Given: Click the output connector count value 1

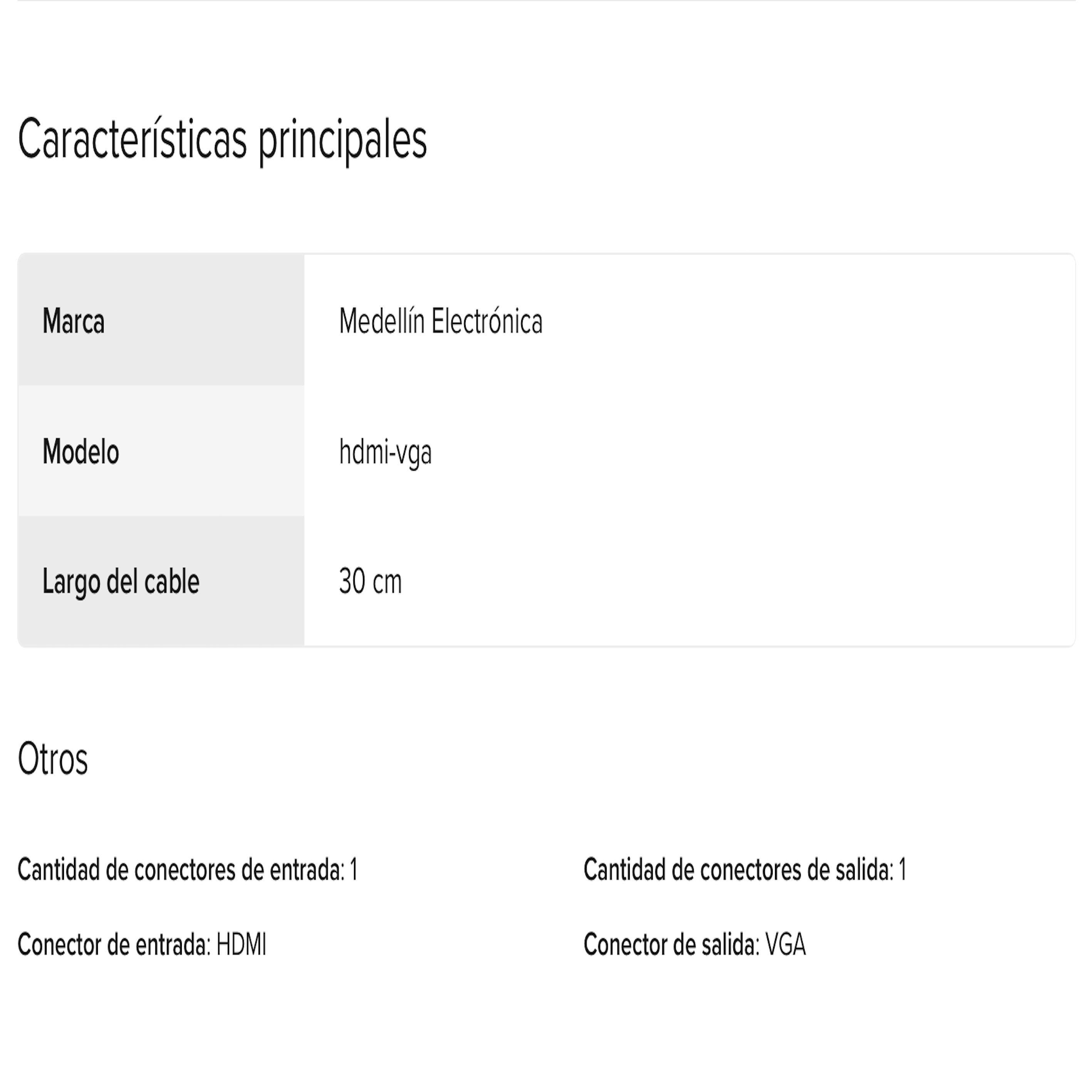Looking at the screenshot, I should click(902, 869).
